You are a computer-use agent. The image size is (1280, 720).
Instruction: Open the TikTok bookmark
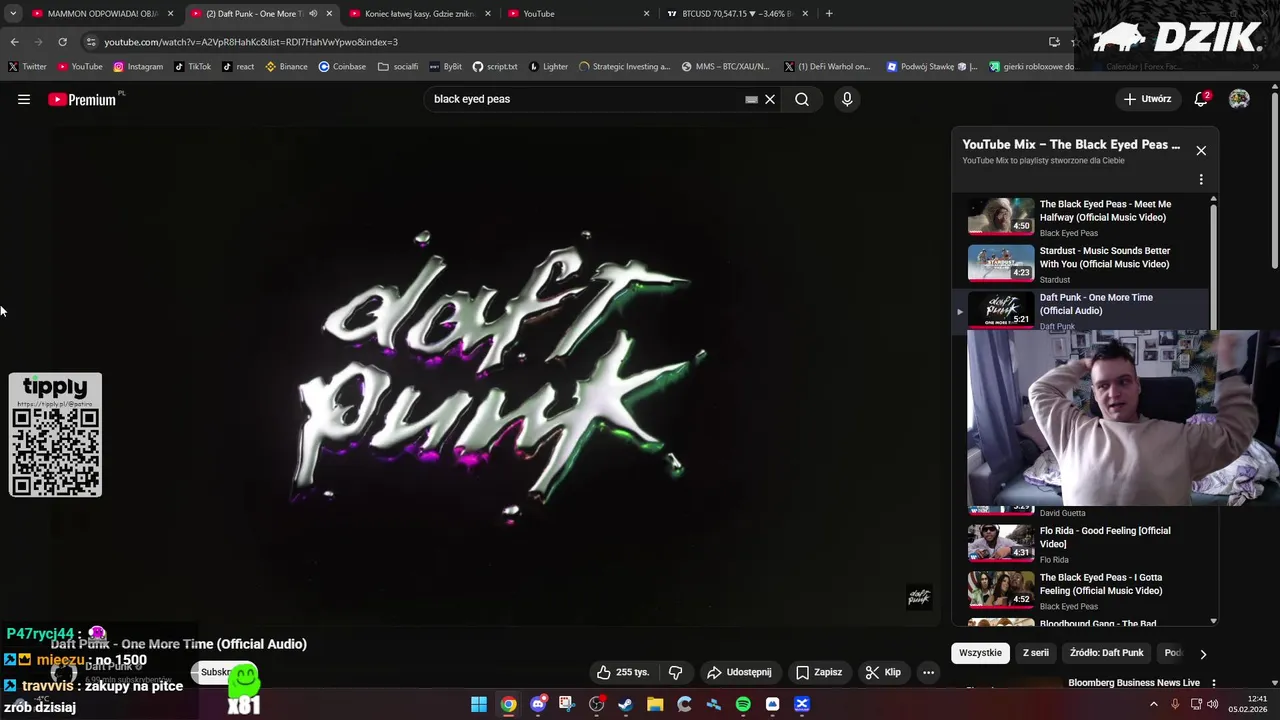[192, 67]
